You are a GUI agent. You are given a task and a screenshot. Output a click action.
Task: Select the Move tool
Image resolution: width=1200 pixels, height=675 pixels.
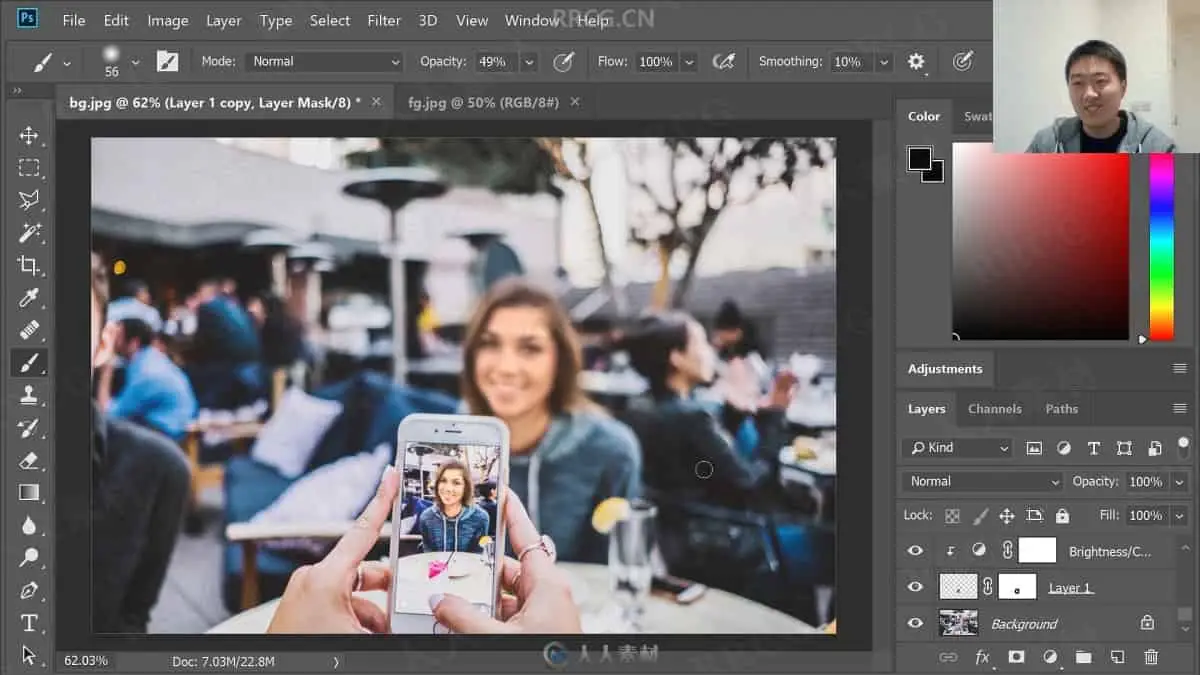[x=29, y=136]
